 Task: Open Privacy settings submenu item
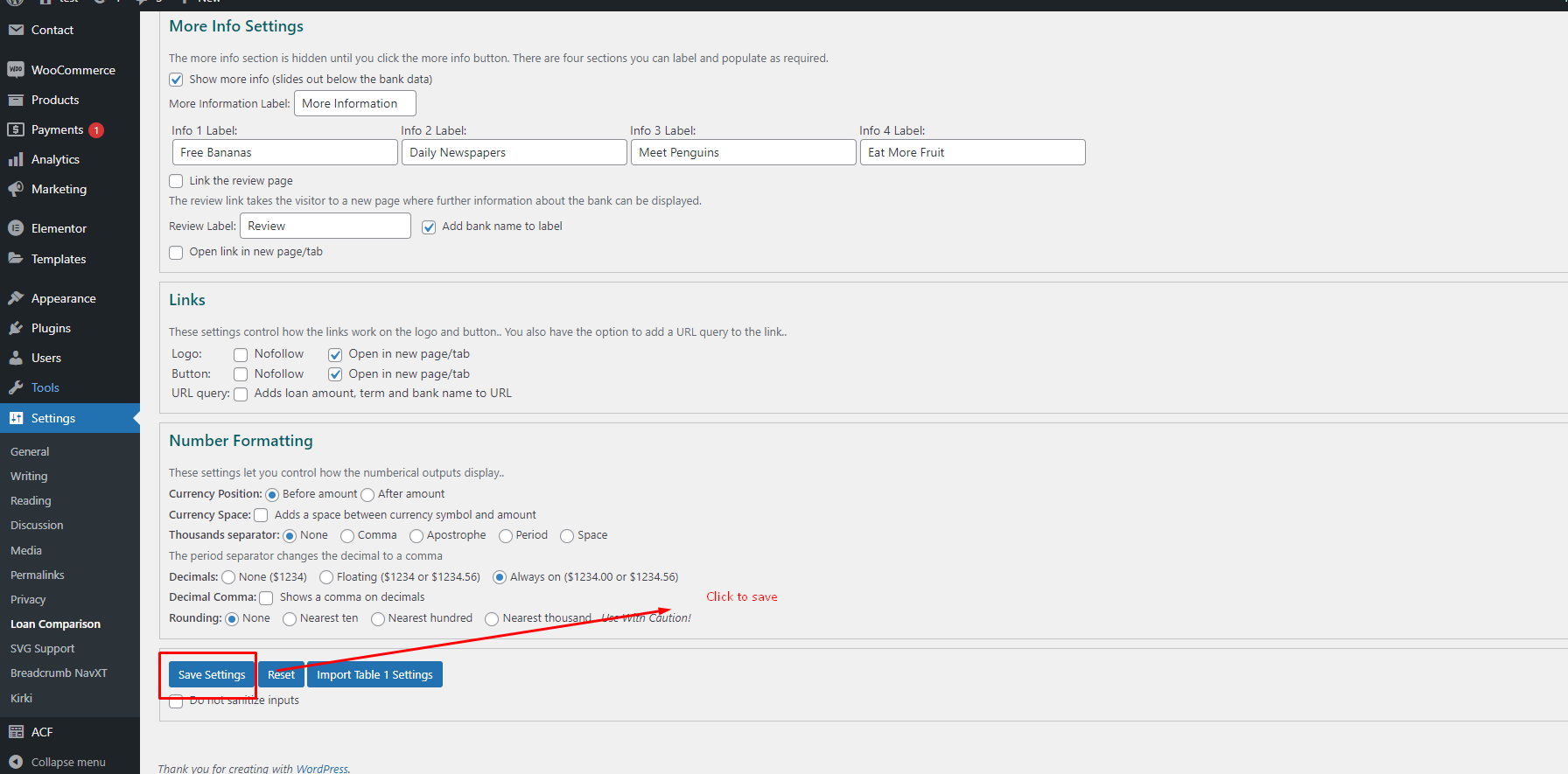point(28,600)
